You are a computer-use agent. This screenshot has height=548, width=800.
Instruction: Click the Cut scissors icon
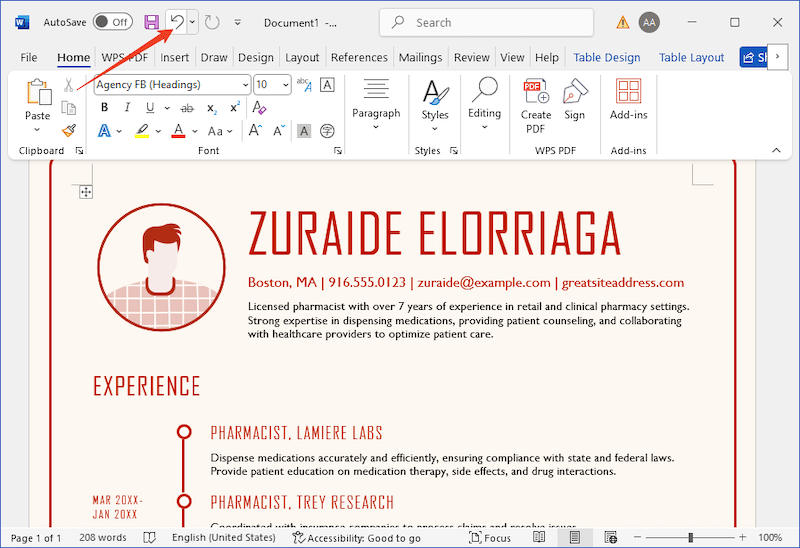tap(68, 85)
